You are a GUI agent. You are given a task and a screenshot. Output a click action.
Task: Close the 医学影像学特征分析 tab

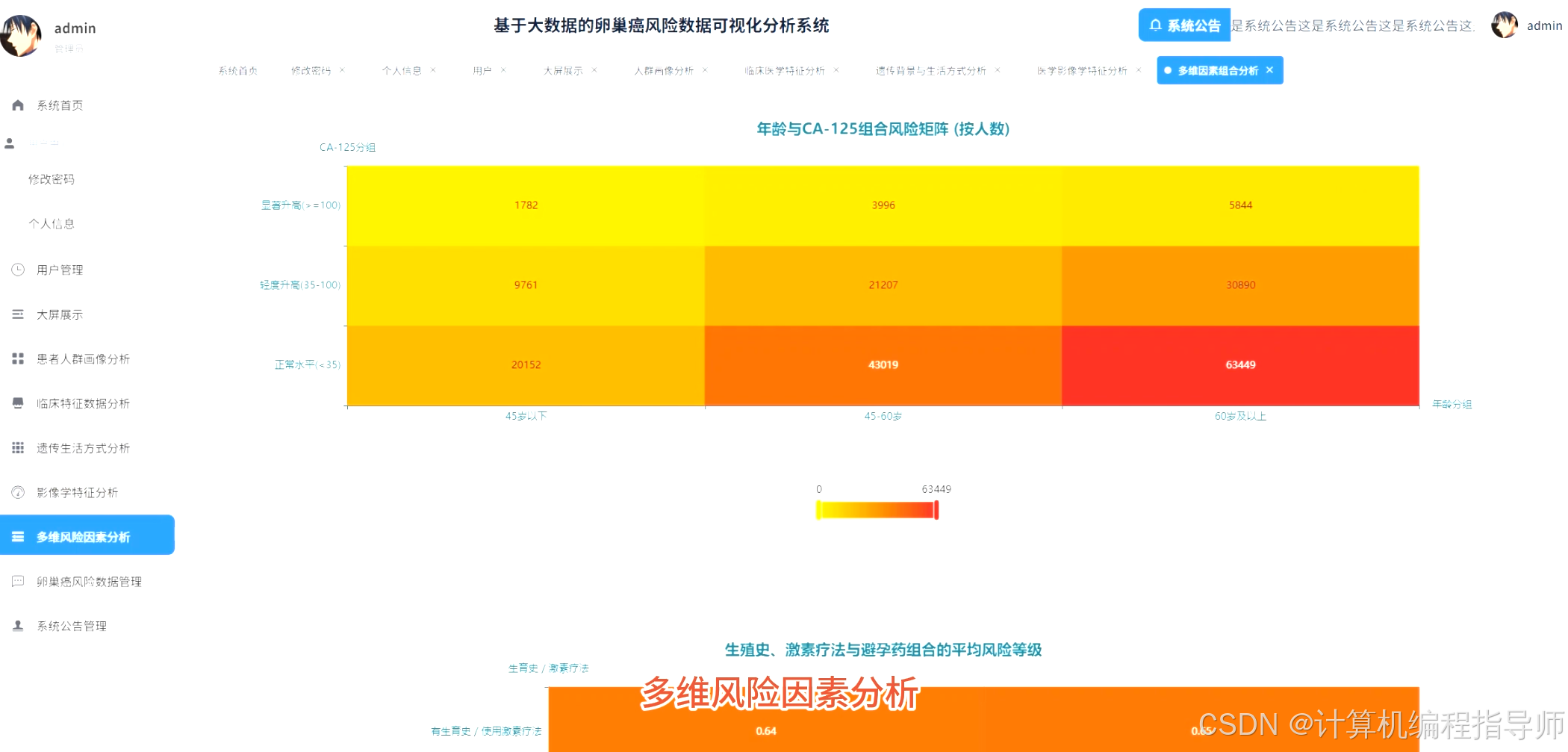coord(1139,70)
